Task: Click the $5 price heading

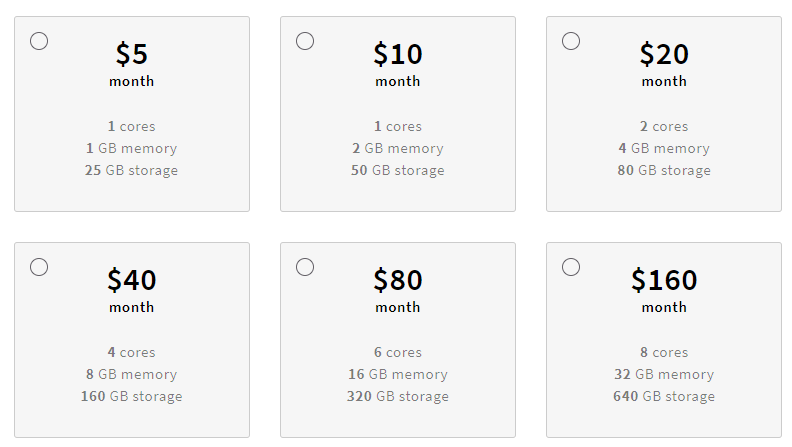Action: (132, 54)
